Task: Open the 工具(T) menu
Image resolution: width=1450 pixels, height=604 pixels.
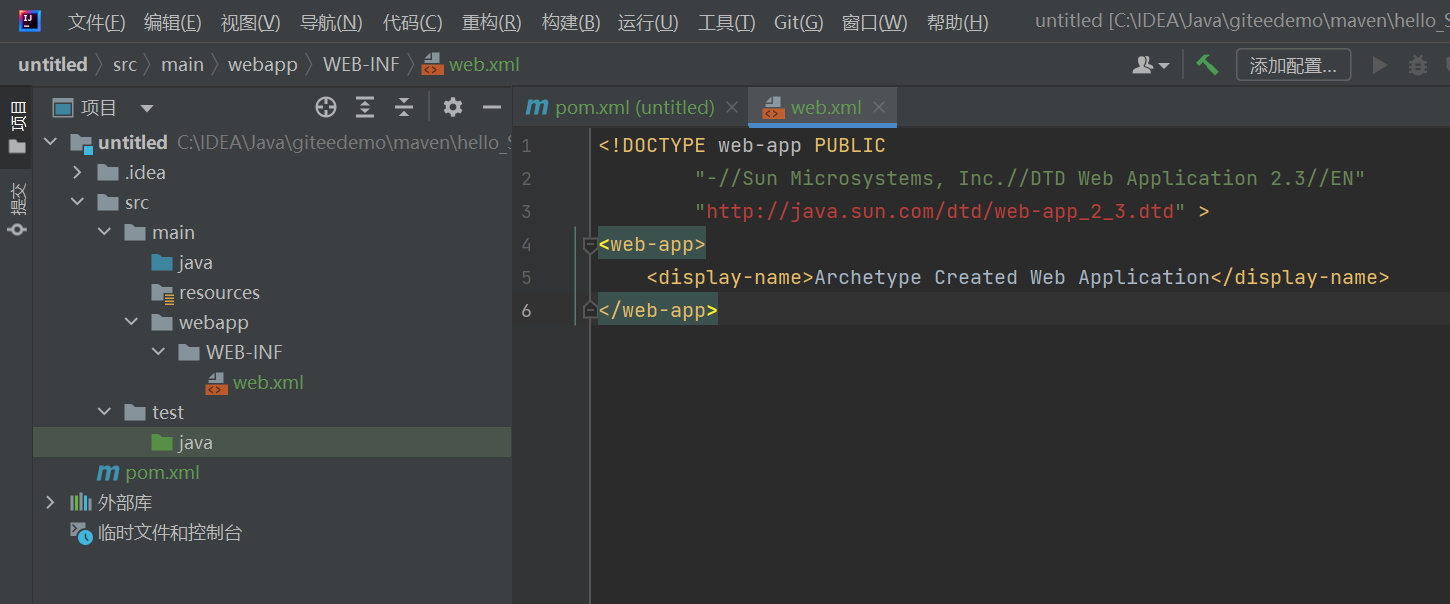Action: (x=726, y=22)
